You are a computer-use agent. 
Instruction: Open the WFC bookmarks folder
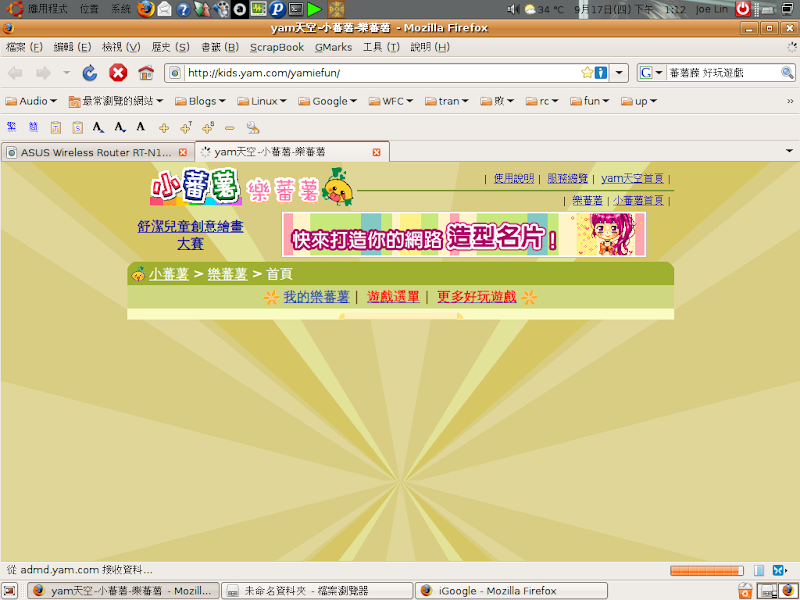click(391, 101)
